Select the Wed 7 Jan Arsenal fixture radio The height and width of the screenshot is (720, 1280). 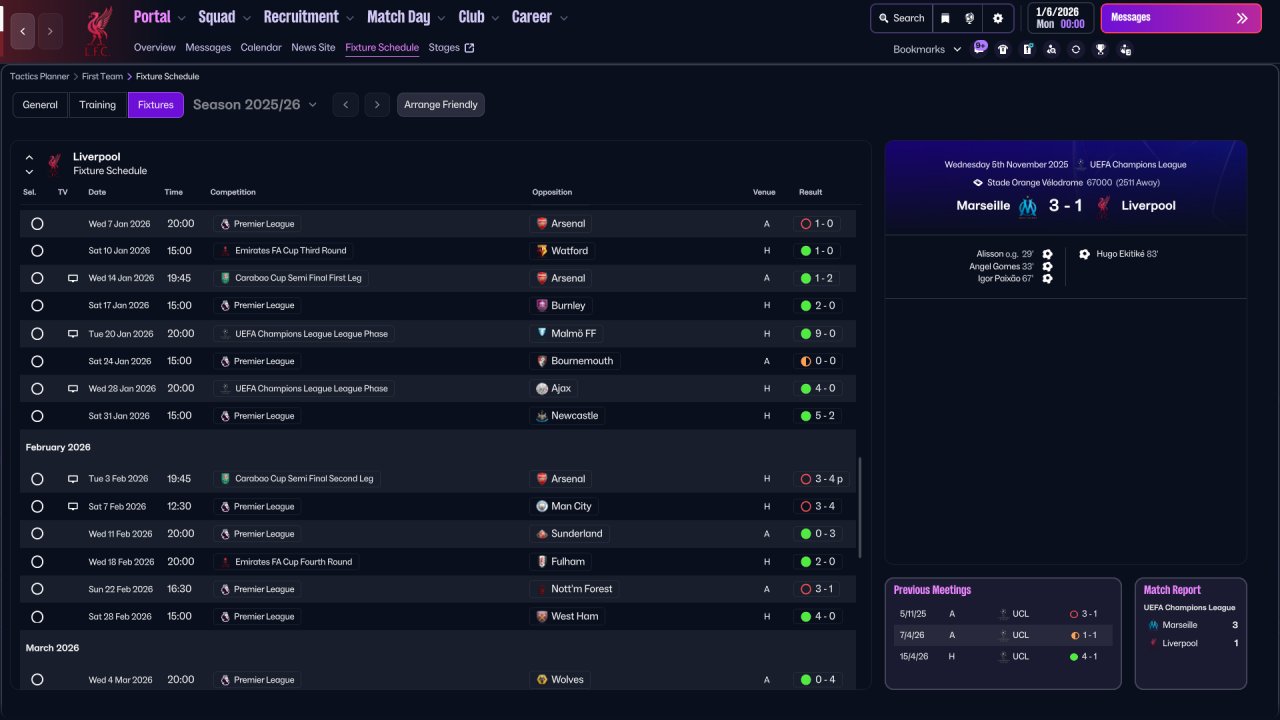(37, 224)
